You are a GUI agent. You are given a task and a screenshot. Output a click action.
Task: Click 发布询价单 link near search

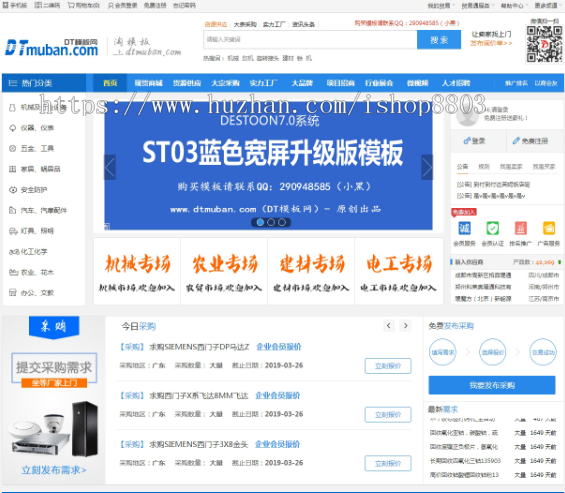pos(491,43)
